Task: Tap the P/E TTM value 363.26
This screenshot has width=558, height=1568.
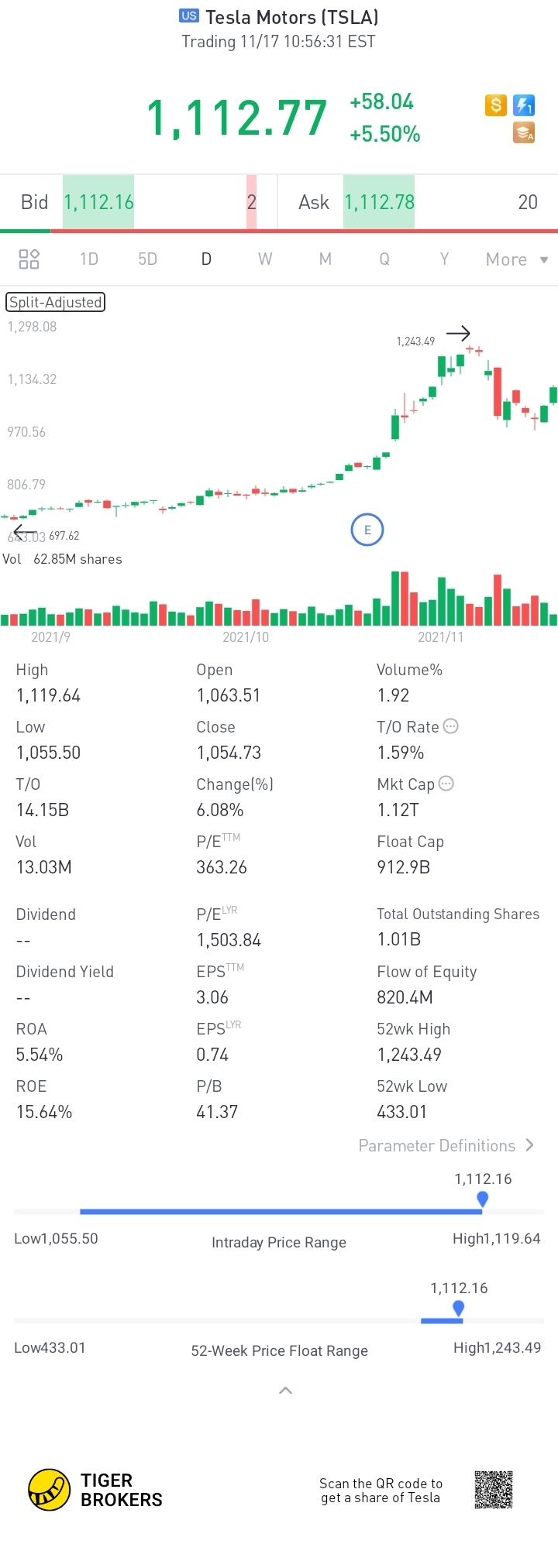Action: coord(222,867)
